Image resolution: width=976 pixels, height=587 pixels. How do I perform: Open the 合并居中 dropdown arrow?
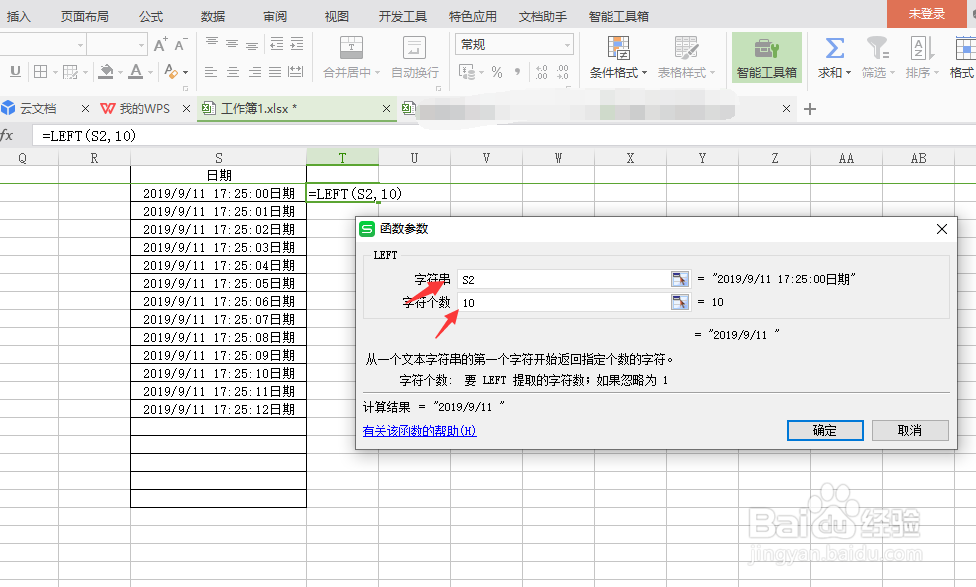[377, 73]
